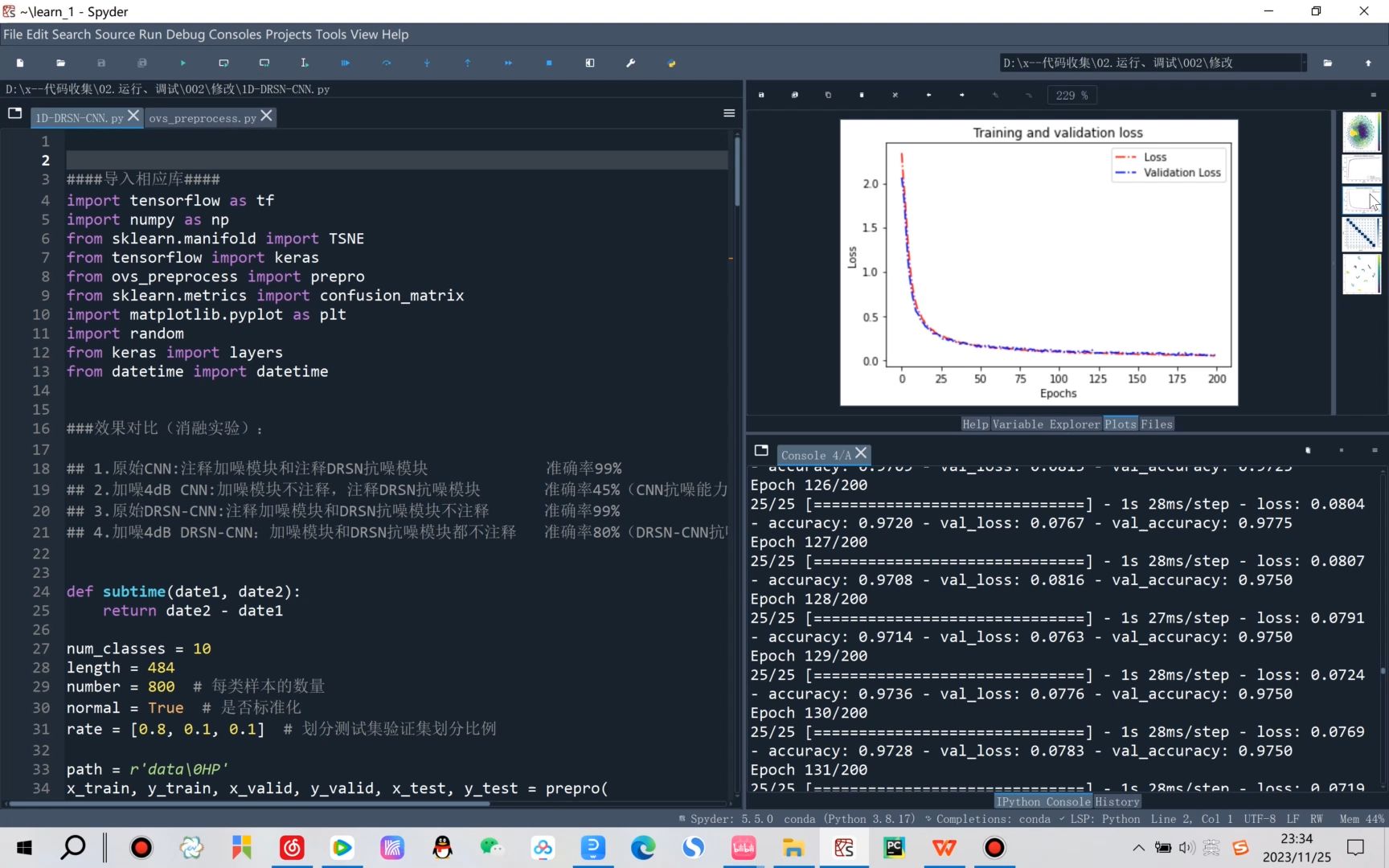The width and height of the screenshot is (1389, 868).
Task: Select first colorful t-SNE plot thumbnail
Action: coord(1362,132)
